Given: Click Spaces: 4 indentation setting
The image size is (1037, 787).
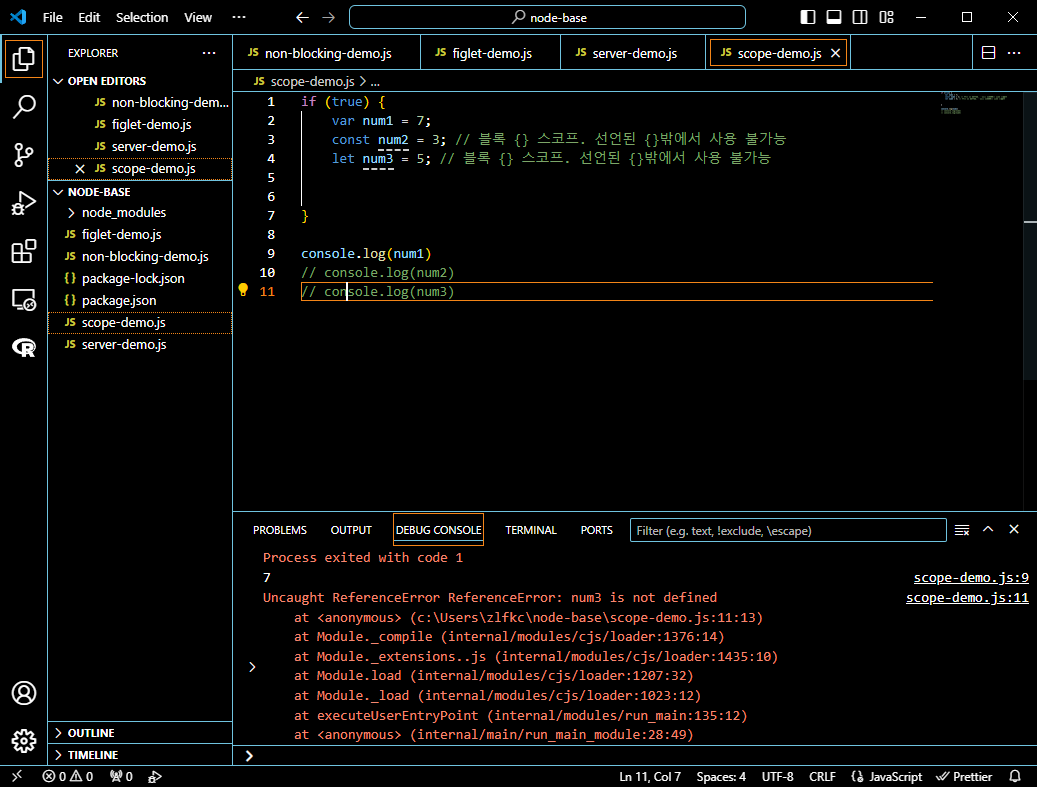Looking at the screenshot, I should [x=721, y=776].
